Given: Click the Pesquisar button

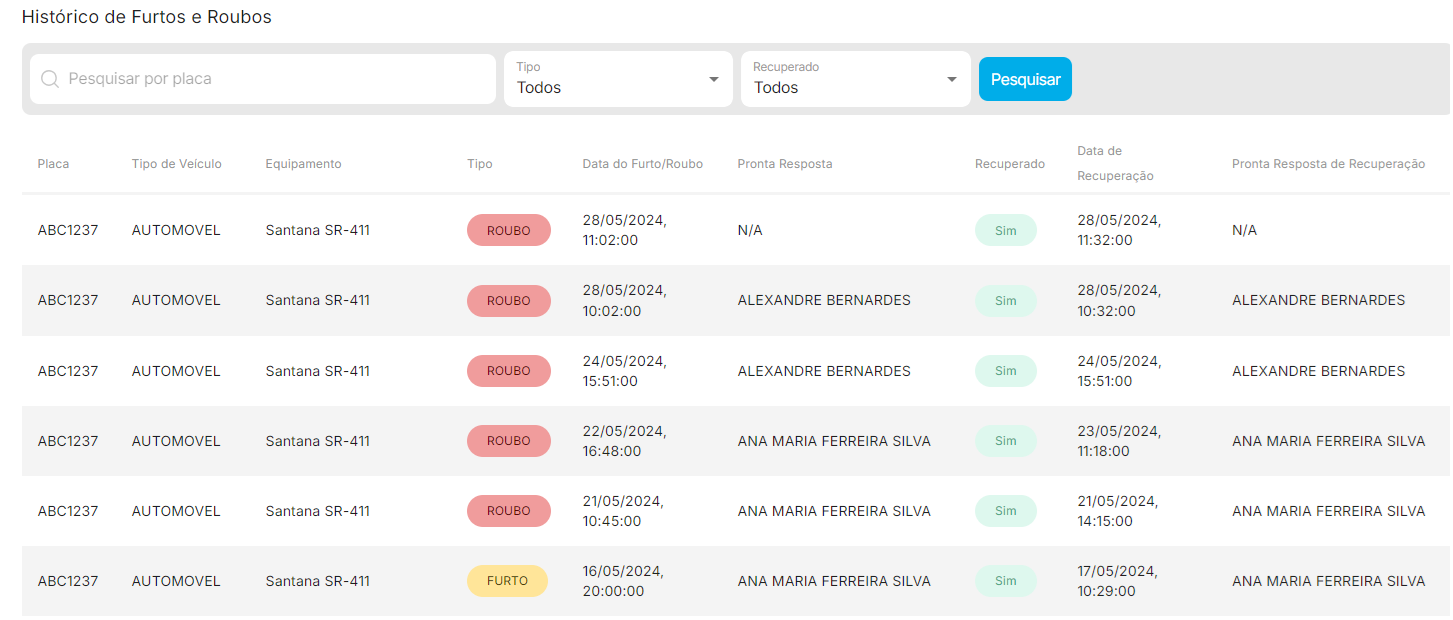Looking at the screenshot, I should pyautogui.click(x=1025, y=79).
